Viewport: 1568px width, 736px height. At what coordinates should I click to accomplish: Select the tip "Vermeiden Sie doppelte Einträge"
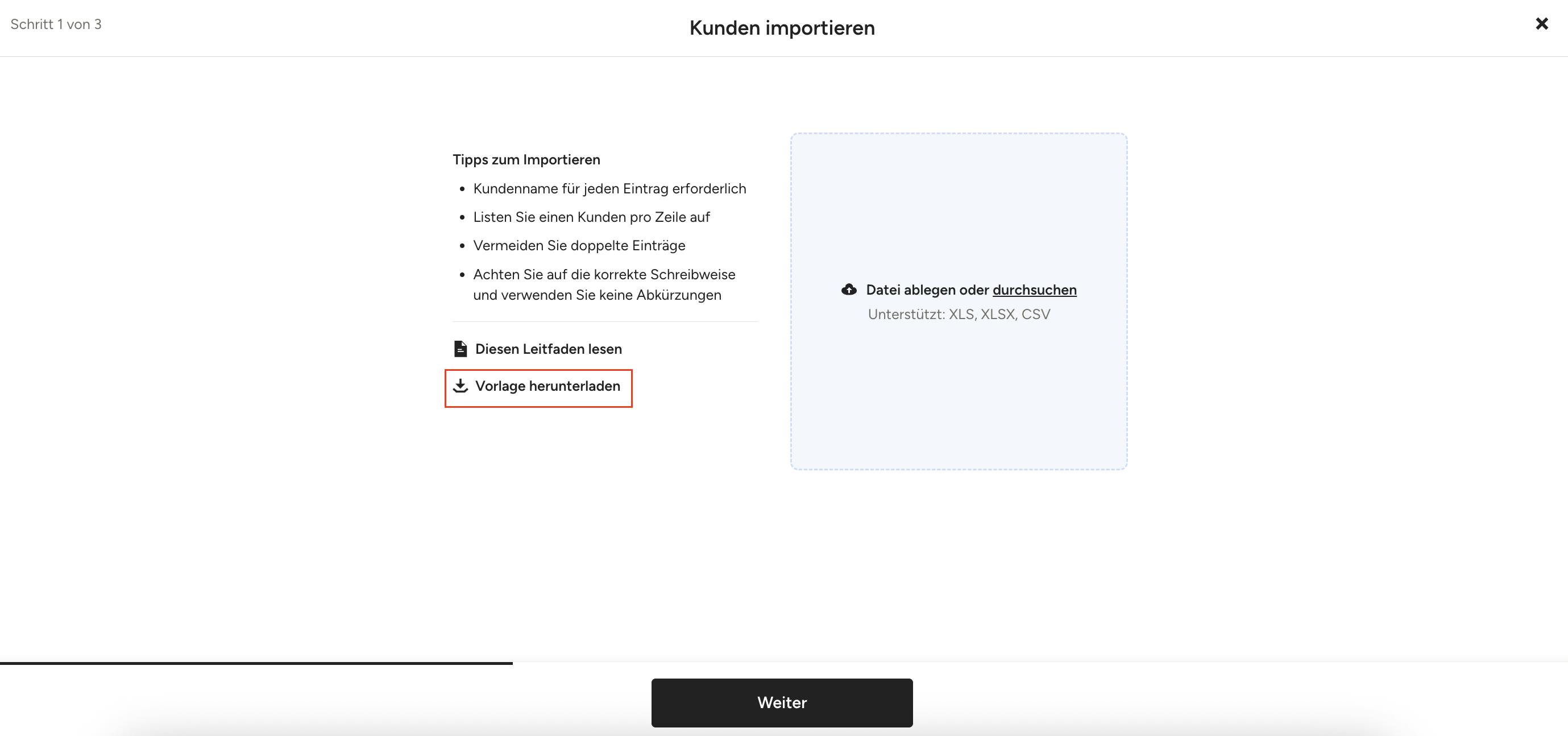(x=579, y=245)
